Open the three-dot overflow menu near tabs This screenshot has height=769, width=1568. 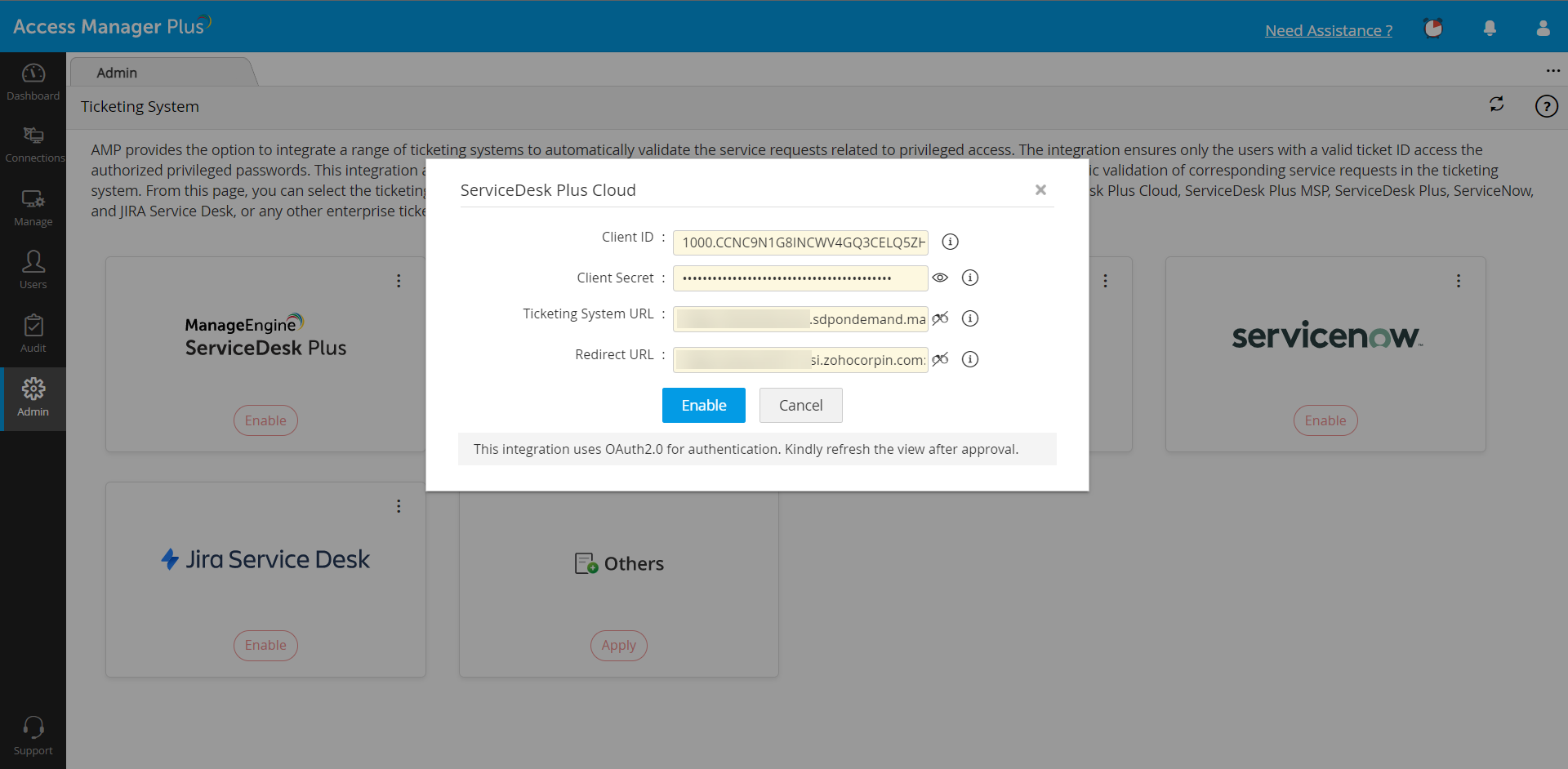point(1552,71)
